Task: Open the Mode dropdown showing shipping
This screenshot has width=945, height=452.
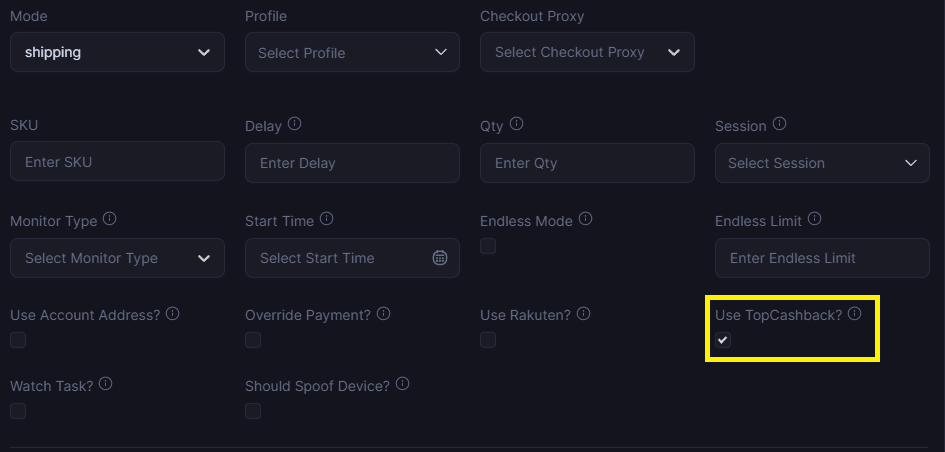Action: click(117, 52)
